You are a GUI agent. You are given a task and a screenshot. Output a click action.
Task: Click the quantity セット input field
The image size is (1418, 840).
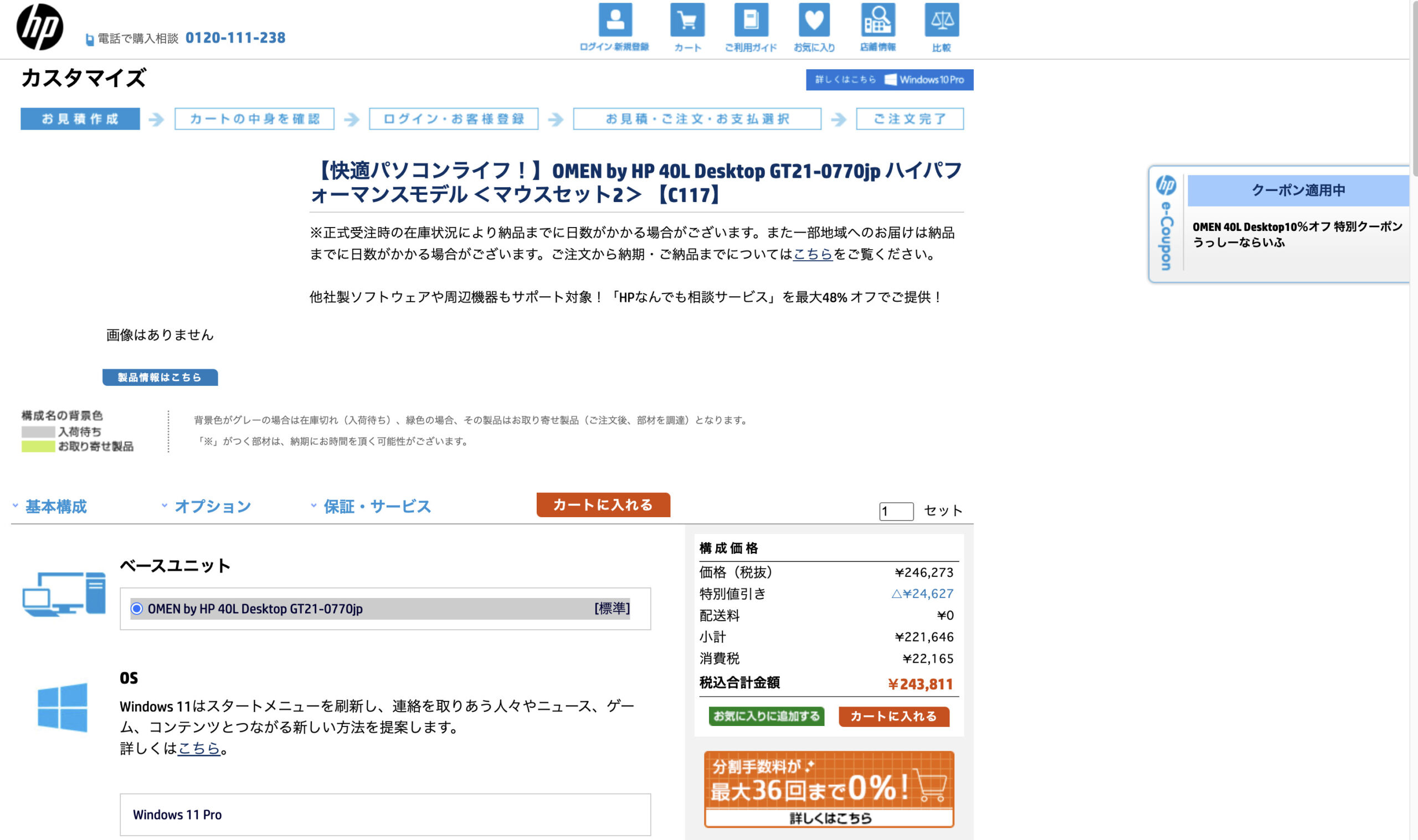896,511
